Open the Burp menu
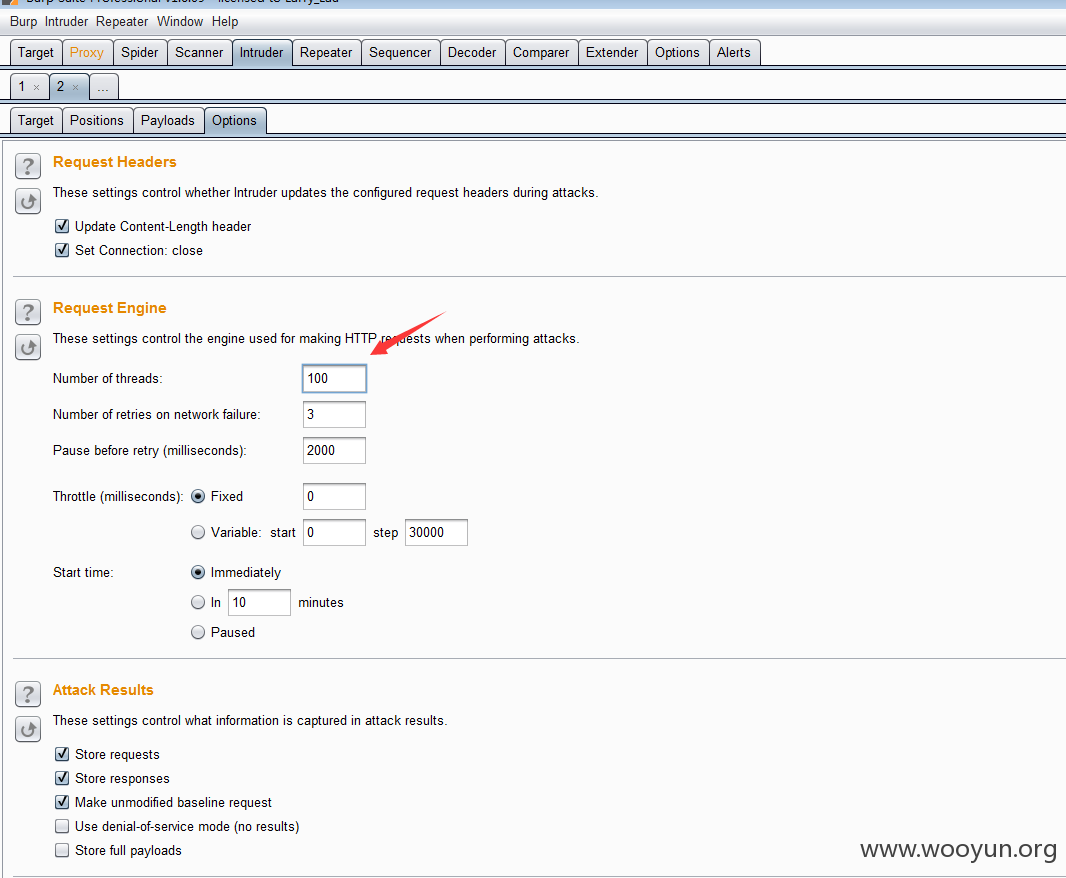The image size is (1066, 878). [x=24, y=22]
